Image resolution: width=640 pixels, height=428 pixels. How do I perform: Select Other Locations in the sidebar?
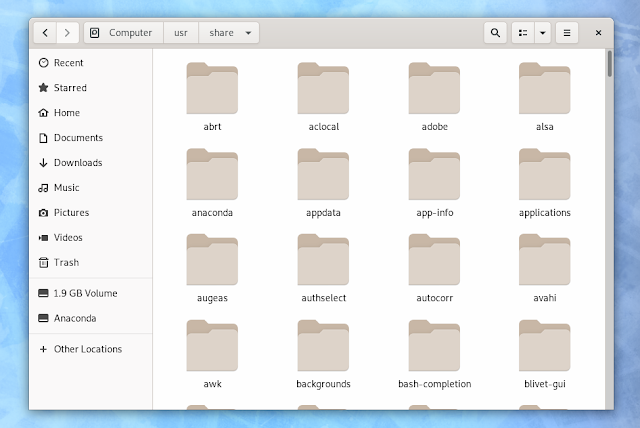87,350
